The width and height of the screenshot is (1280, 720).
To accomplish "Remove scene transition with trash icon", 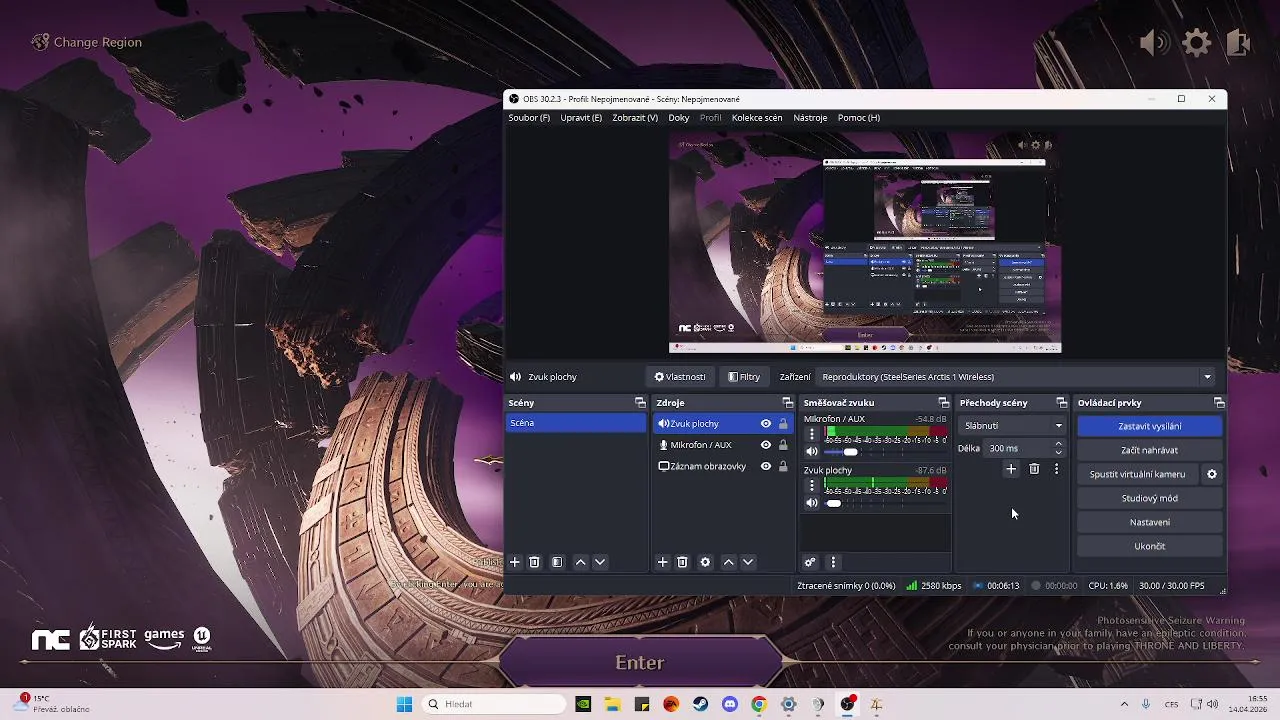I will coord(1034,469).
